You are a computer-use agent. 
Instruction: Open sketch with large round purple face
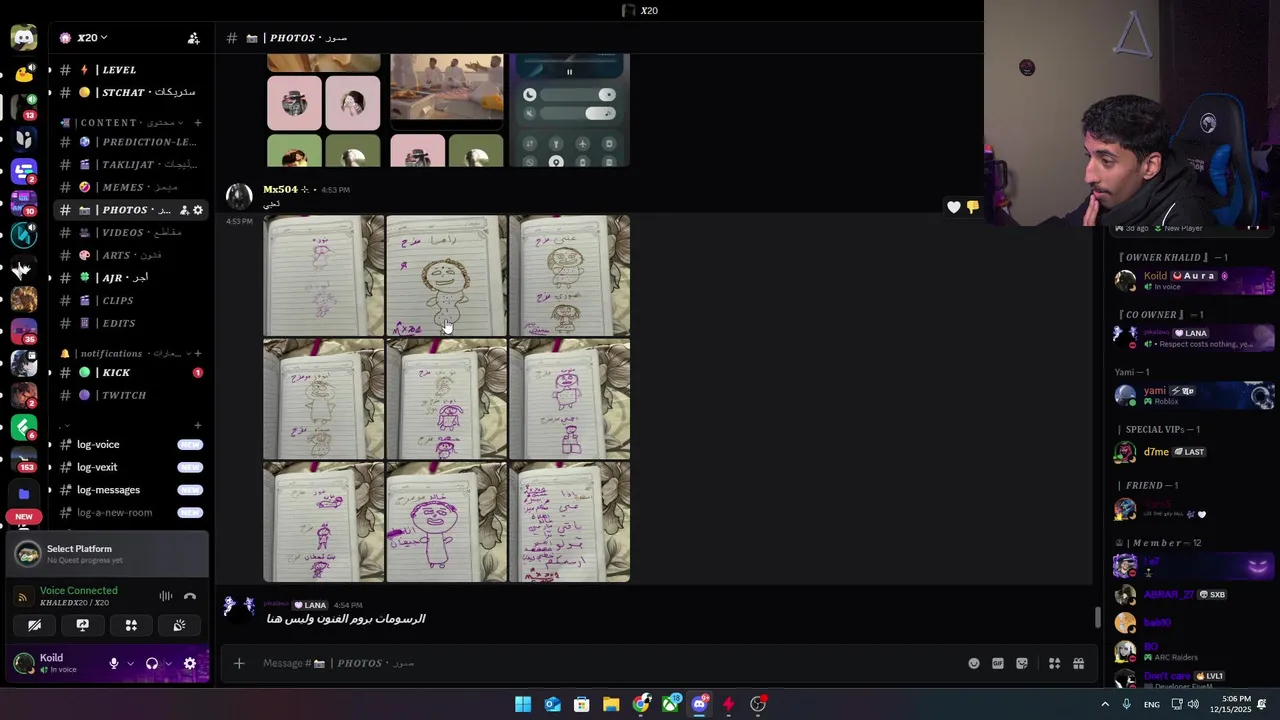click(x=447, y=522)
